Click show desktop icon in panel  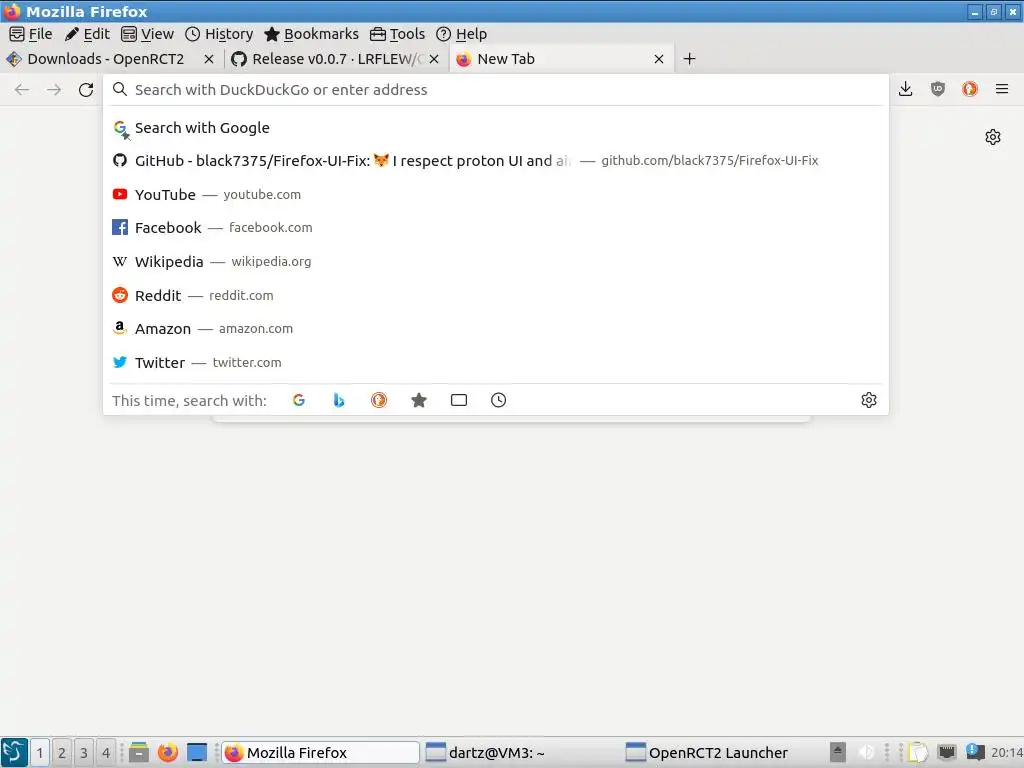tap(197, 752)
